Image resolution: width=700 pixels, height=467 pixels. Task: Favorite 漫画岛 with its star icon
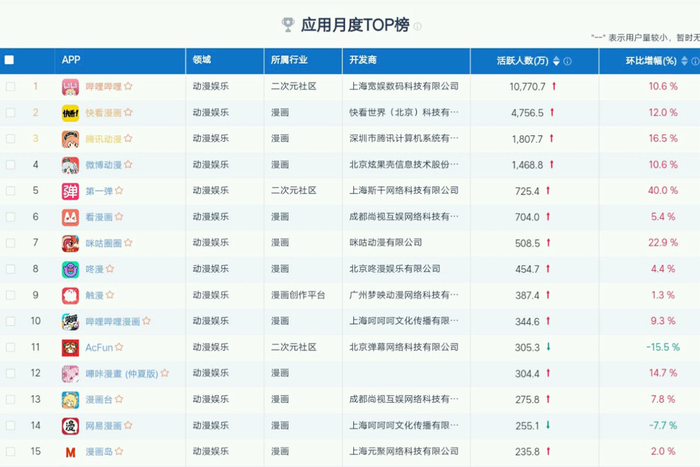pyautogui.click(x=119, y=451)
